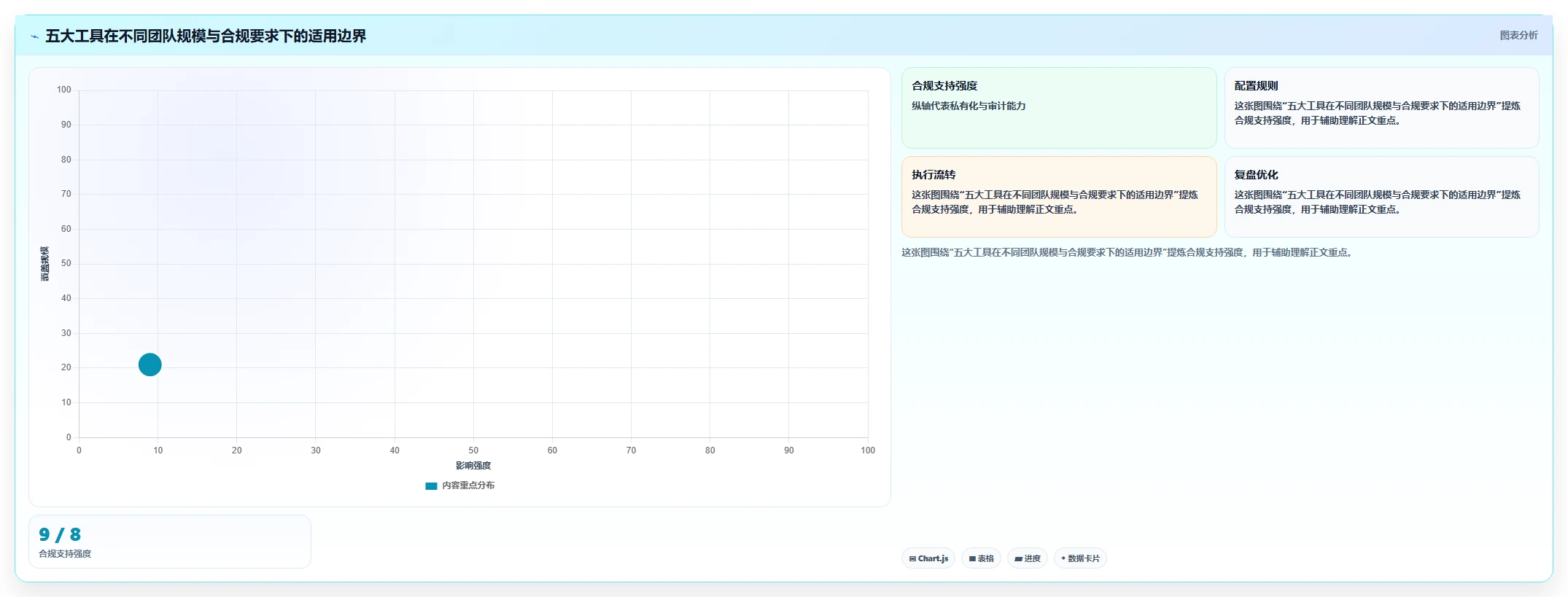Click the x-axis tick label 90
The image size is (1568, 597).
tap(789, 450)
